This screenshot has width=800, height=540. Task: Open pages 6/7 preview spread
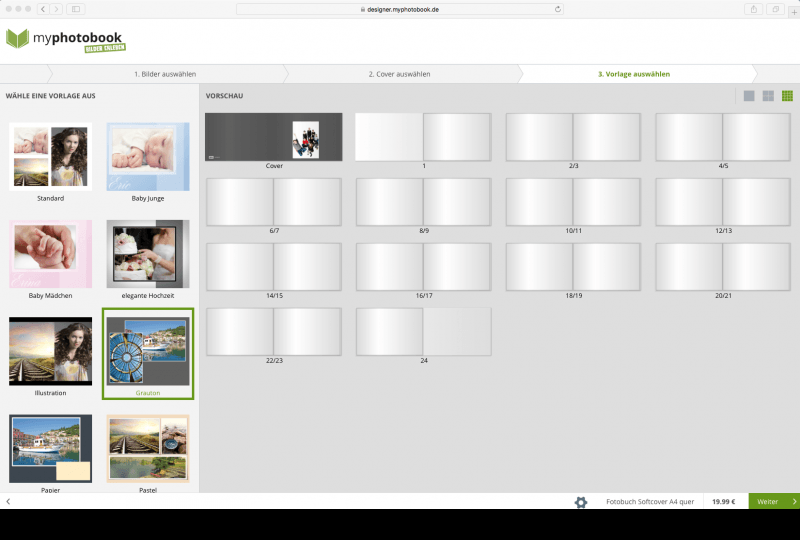tap(274, 202)
